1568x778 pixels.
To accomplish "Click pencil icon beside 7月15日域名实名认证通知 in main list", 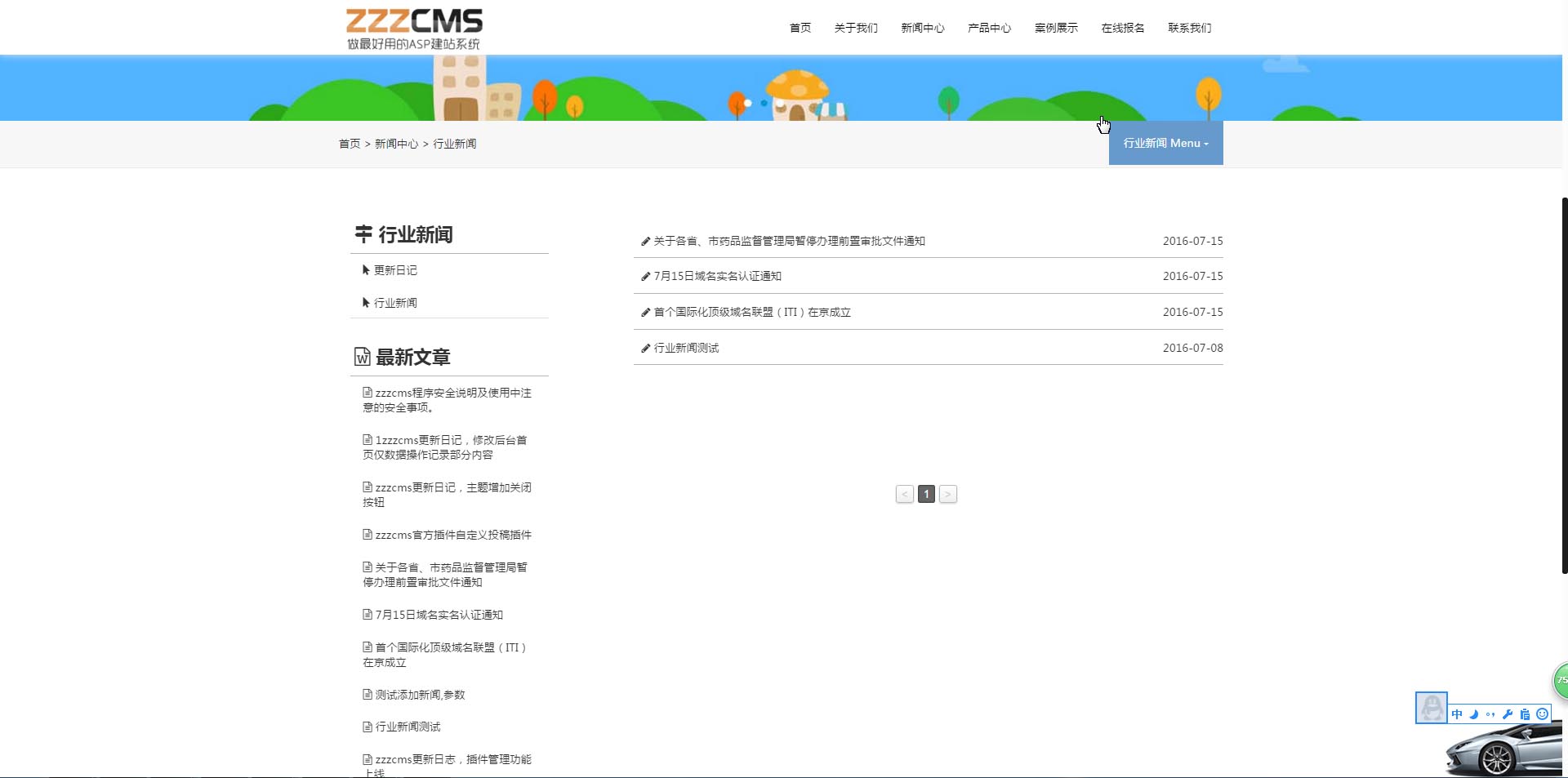I will [x=645, y=277].
